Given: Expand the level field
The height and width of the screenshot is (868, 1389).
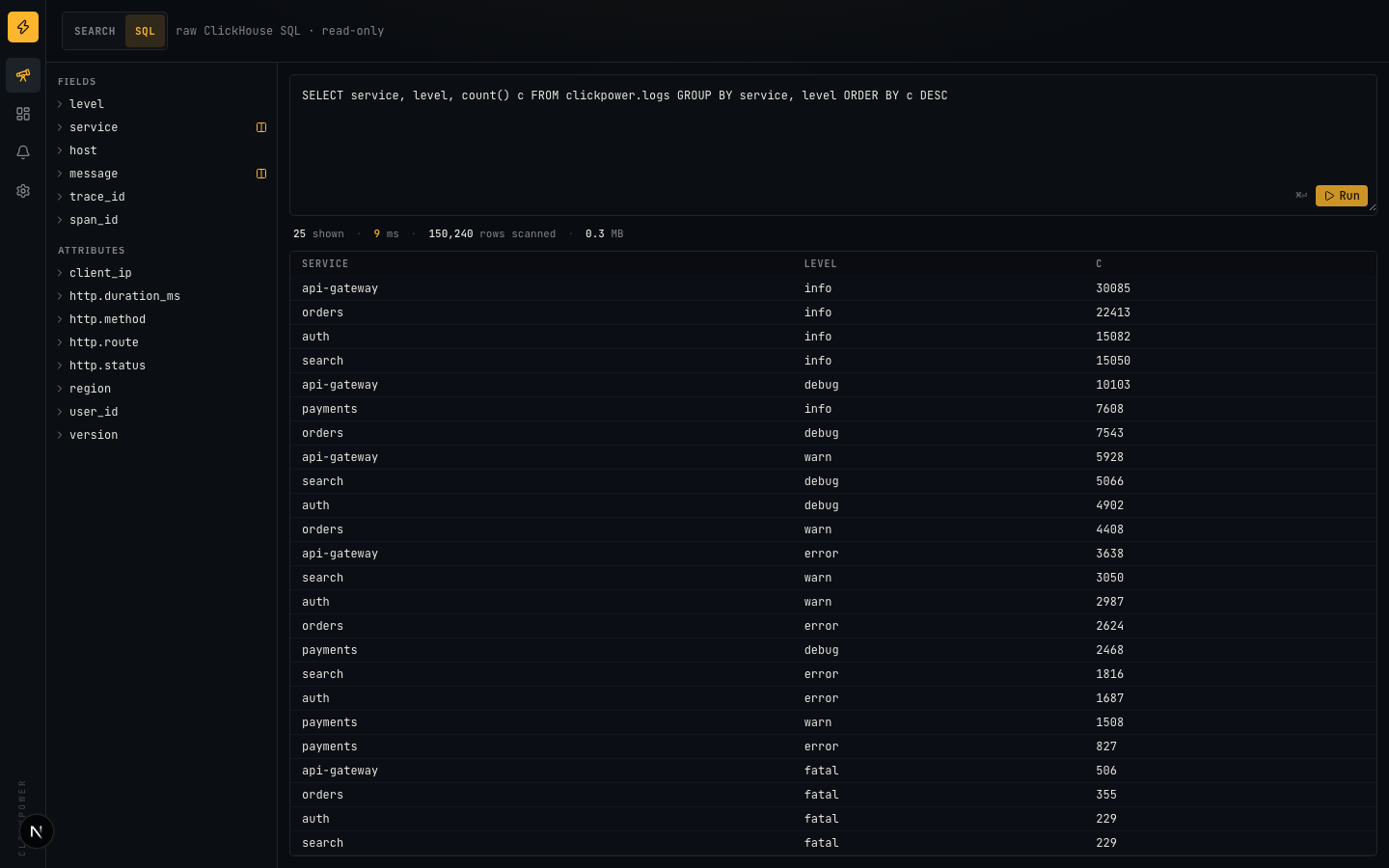Looking at the screenshot, I should 161,104.
